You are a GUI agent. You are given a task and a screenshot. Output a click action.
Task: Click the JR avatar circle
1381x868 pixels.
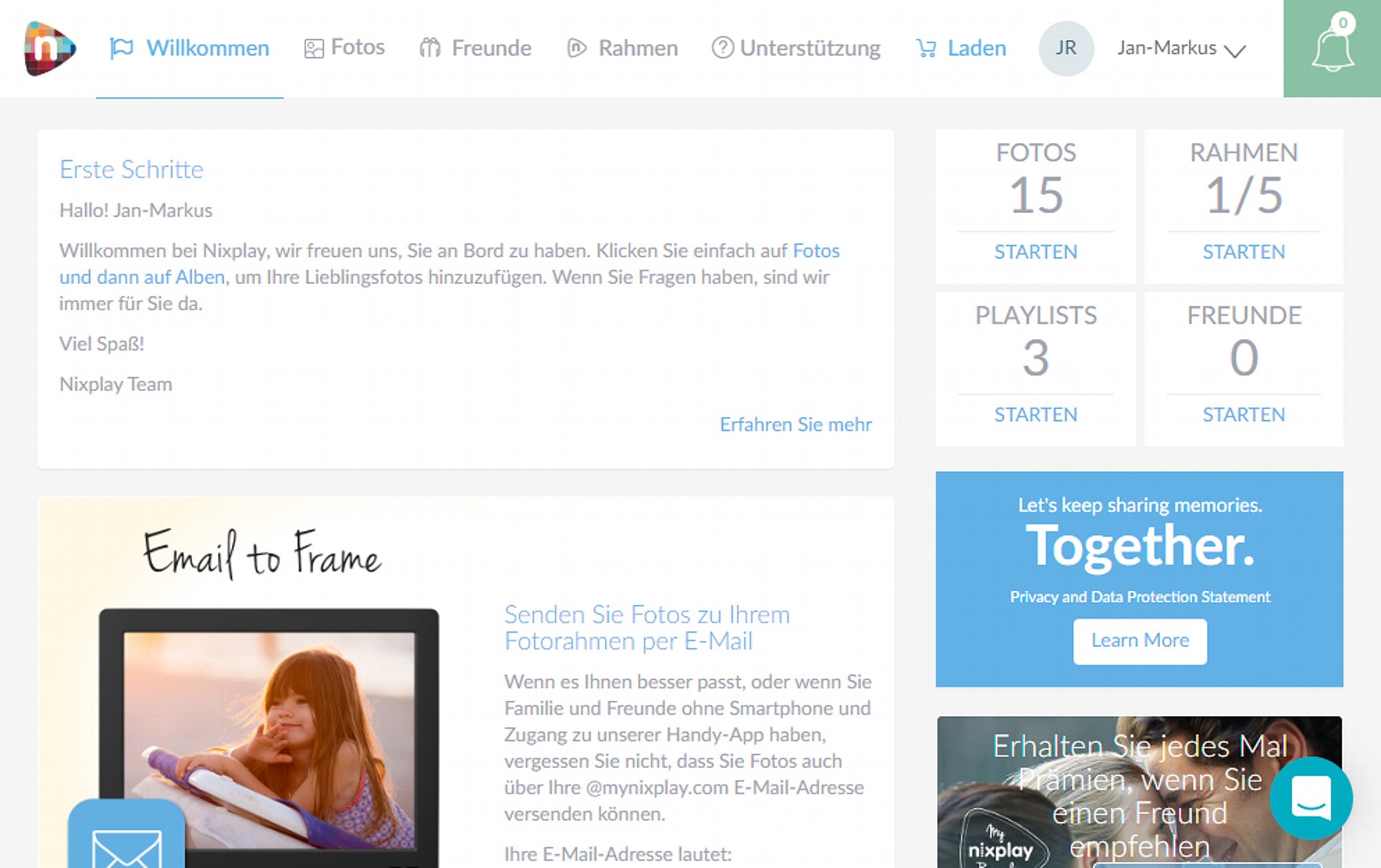(x=1066, y=48)
